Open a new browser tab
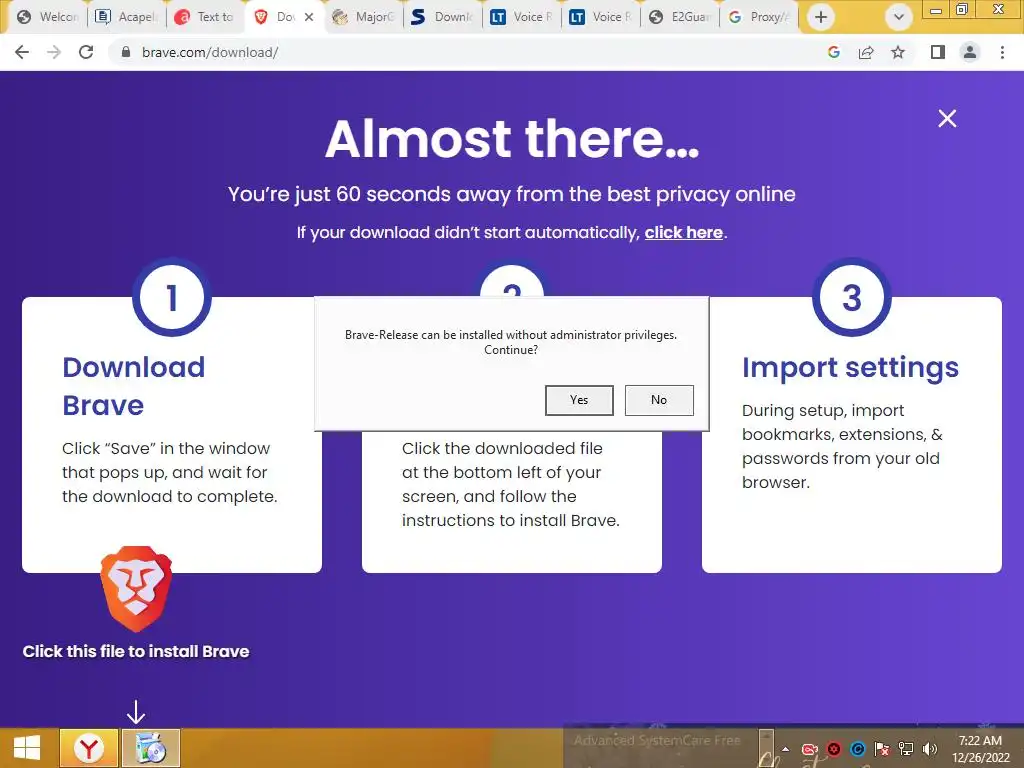Image resolution: width=1024 pixels, height=768 pixels. (x=821, y=17)
